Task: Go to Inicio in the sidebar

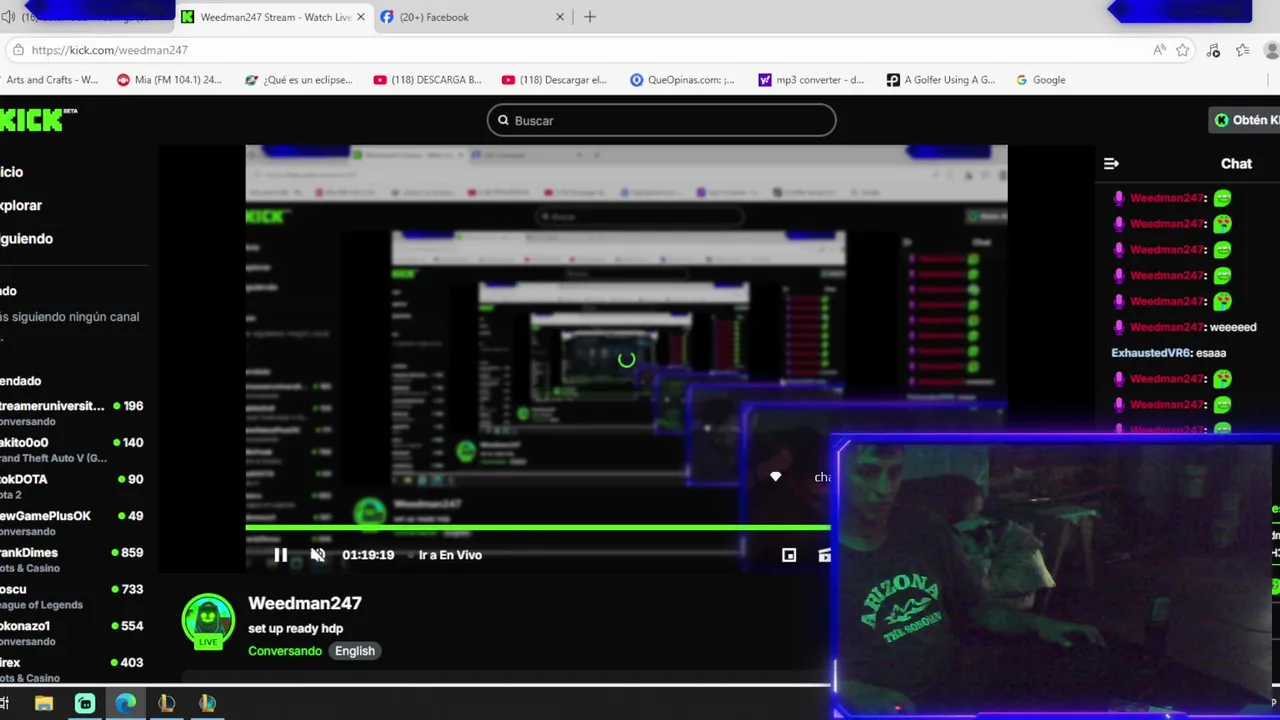Action: click(12, 172)
